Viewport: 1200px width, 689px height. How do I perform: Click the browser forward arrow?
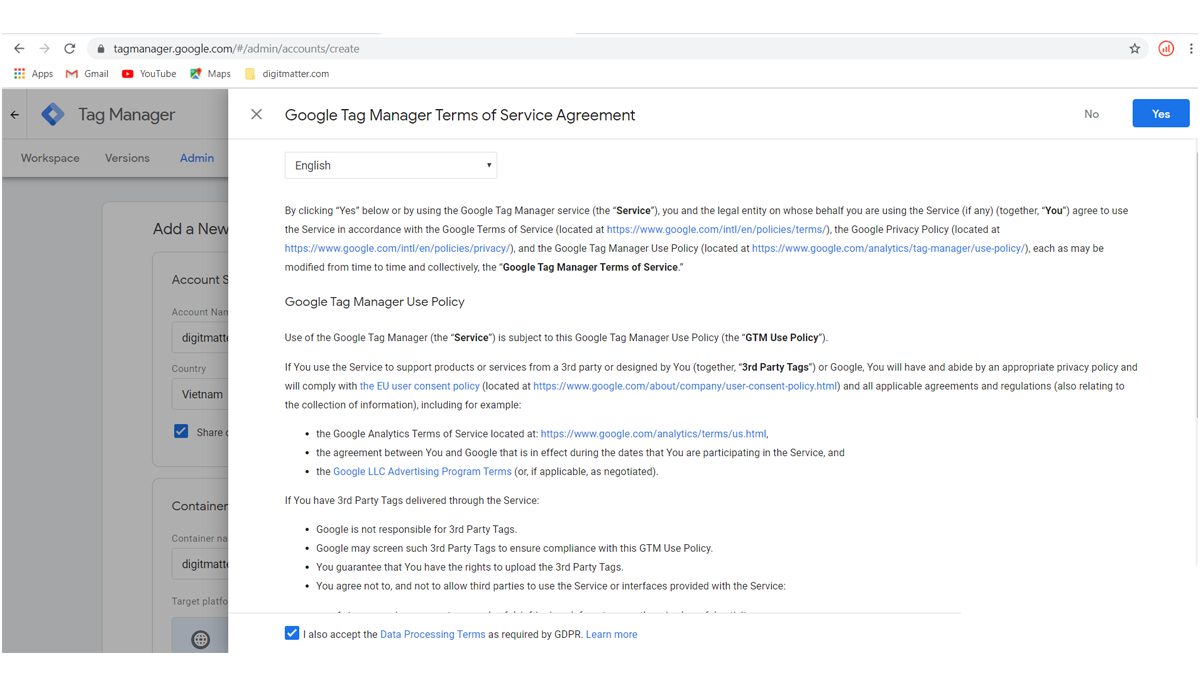point(44,48)
